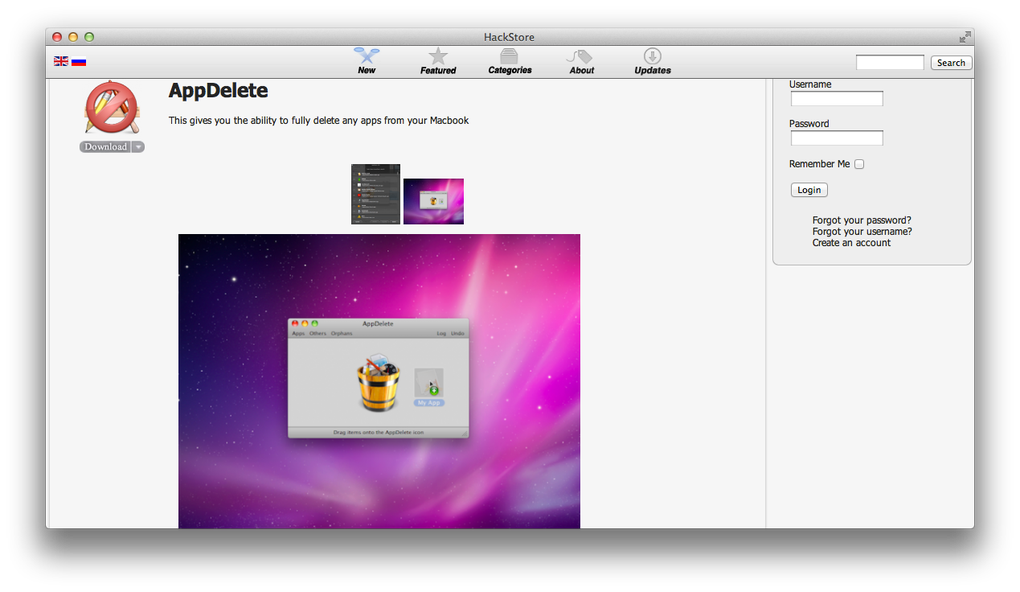1020x592 pixels.
Task: Focus the Username input field
Action: click(837, 99)
